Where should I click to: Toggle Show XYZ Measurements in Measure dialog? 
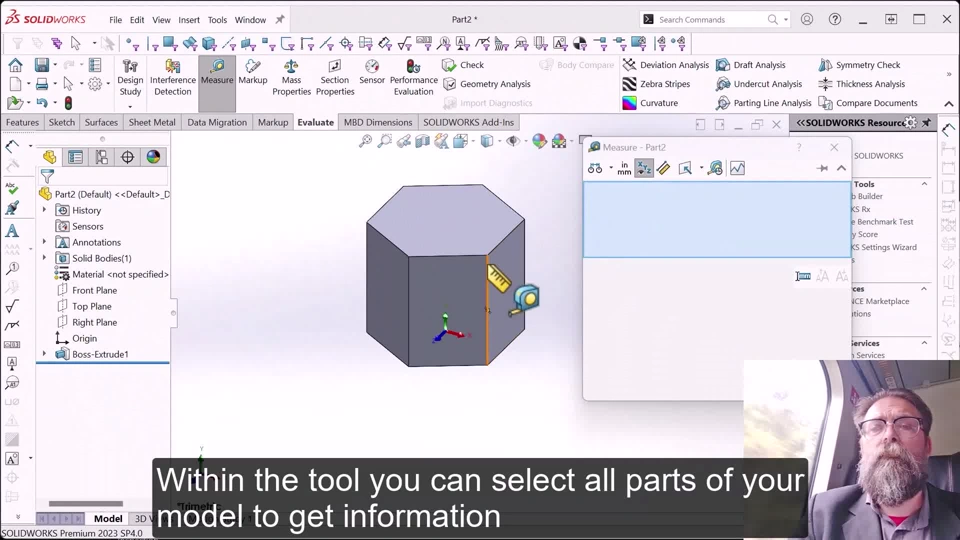[643, 168]
